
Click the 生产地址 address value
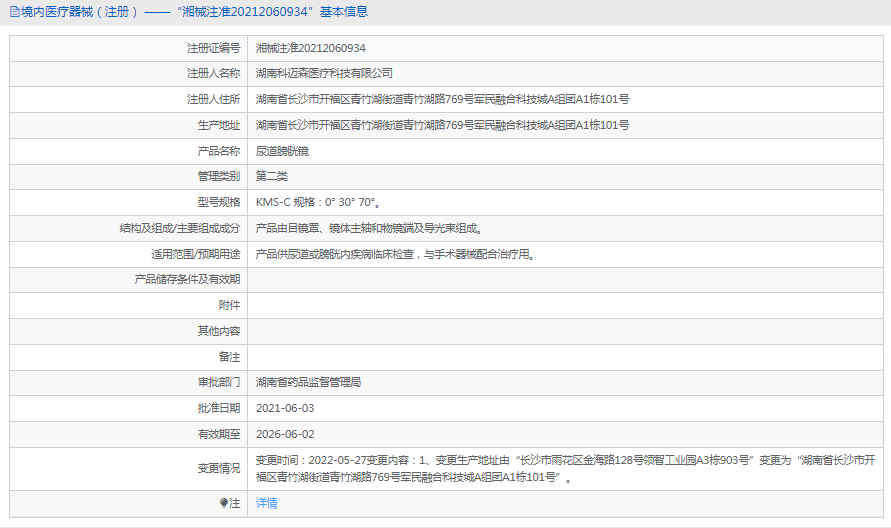[x=442, y=125]
